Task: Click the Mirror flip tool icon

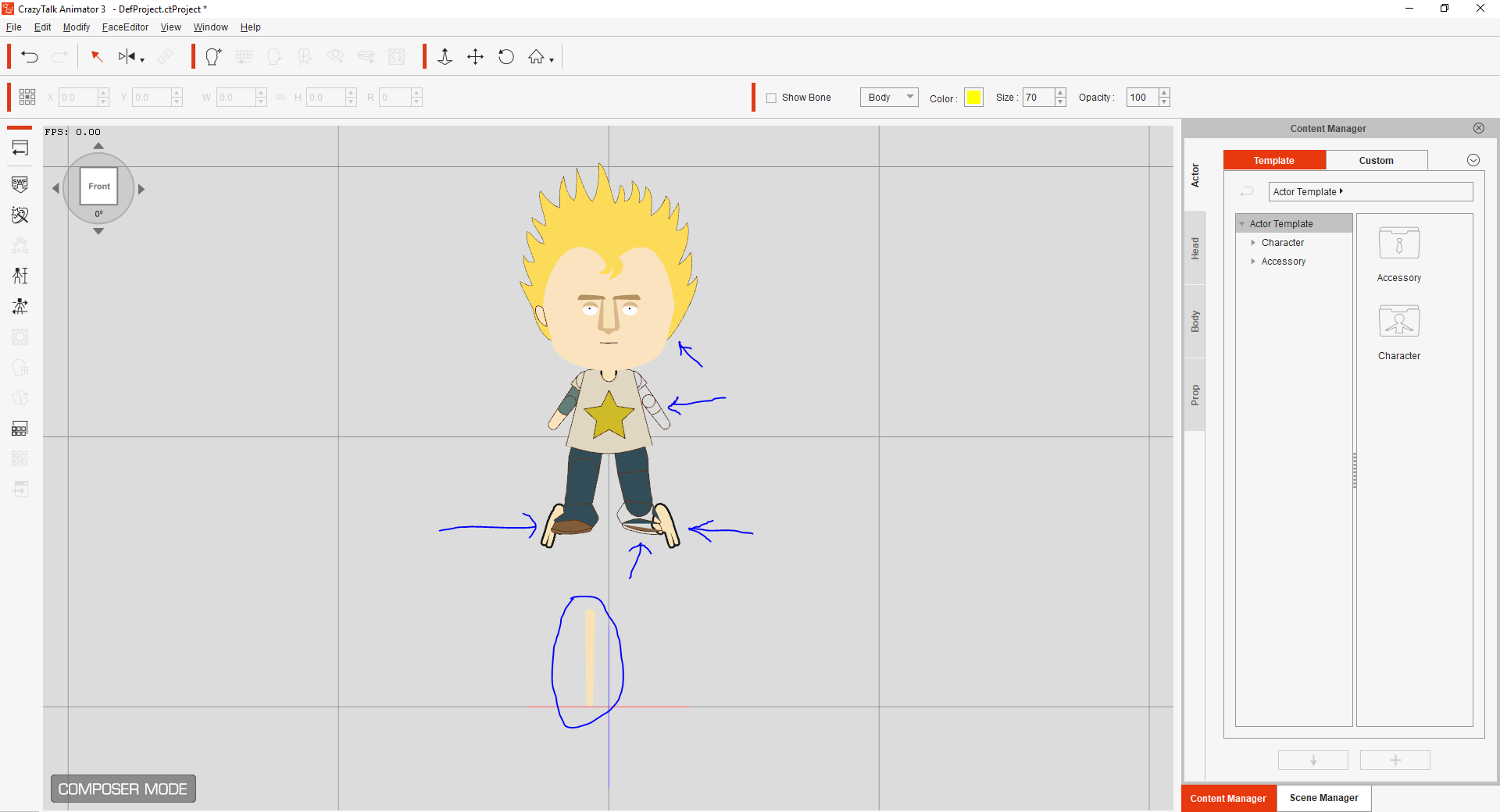Action: 127,57
